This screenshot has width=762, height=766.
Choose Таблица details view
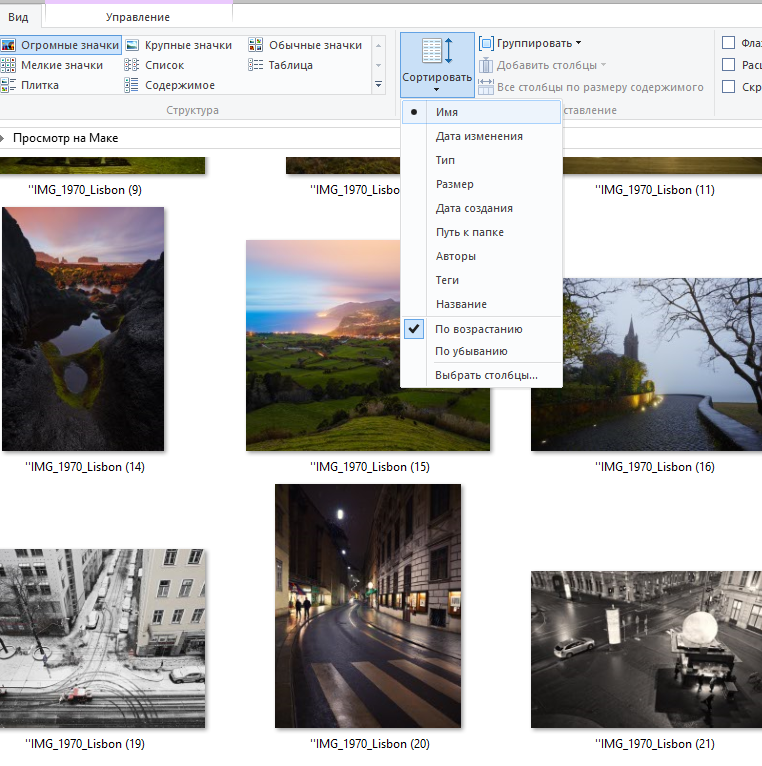[x=290, y=65]
